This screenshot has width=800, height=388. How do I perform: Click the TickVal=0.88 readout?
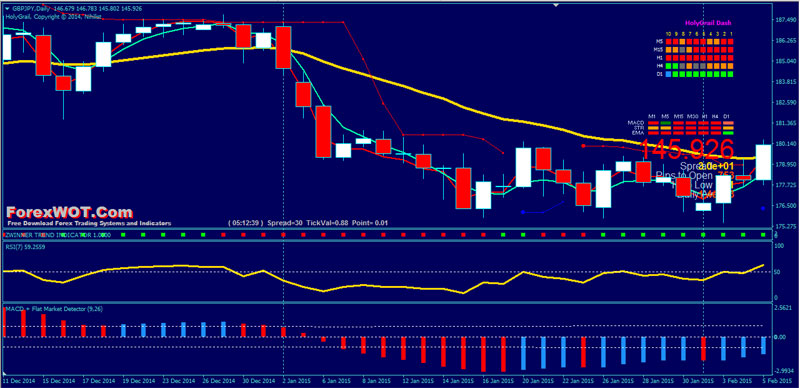(329, 223)
